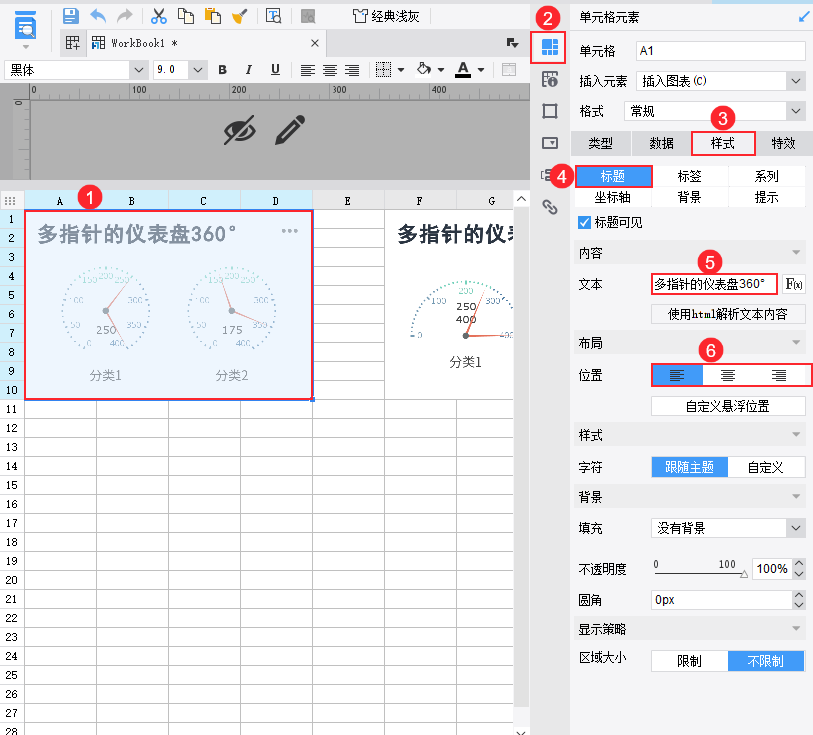This screenshot has width=813, height=735.
Task: Open the cell element panel icon in sidebar
Action: (548, 47)
